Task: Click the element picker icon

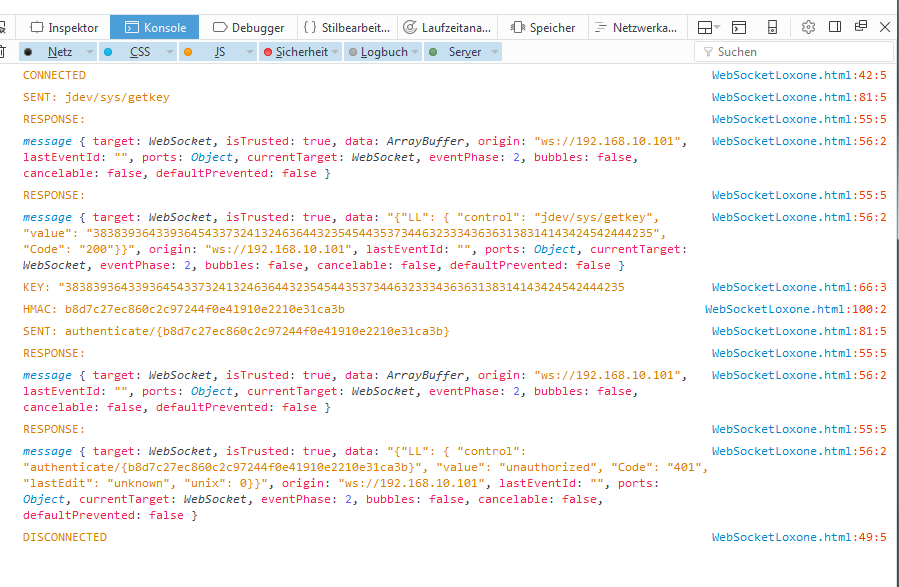Action: tap(5, 28)
